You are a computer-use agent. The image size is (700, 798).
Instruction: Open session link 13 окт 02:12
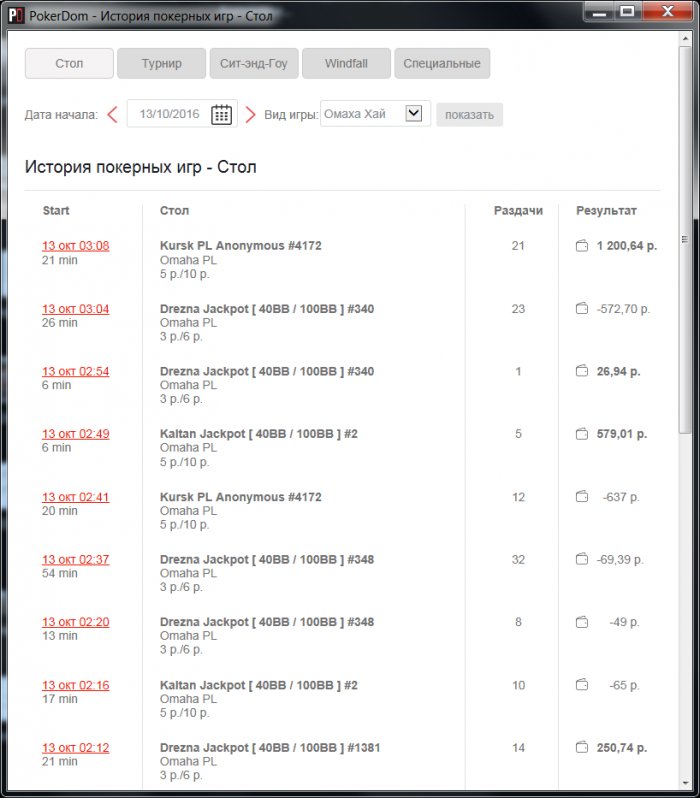click(x=75, y=748)
